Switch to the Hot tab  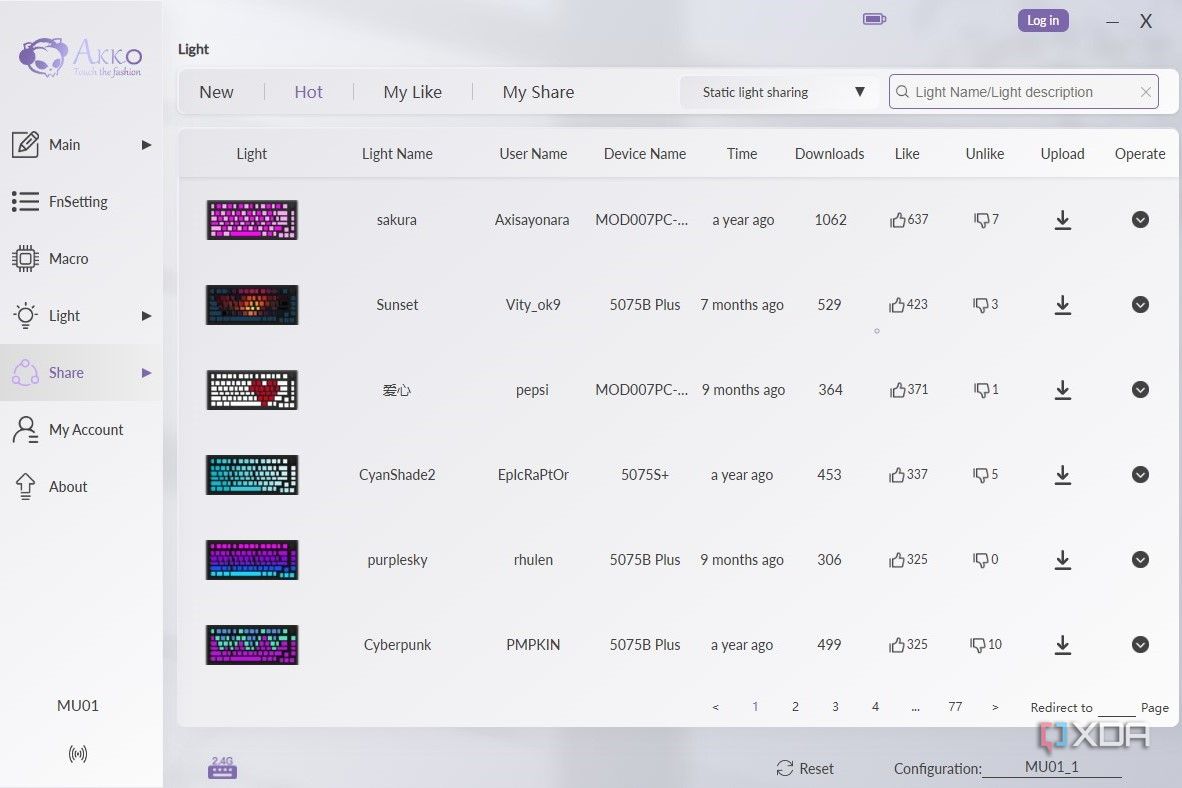pos(308,92)
